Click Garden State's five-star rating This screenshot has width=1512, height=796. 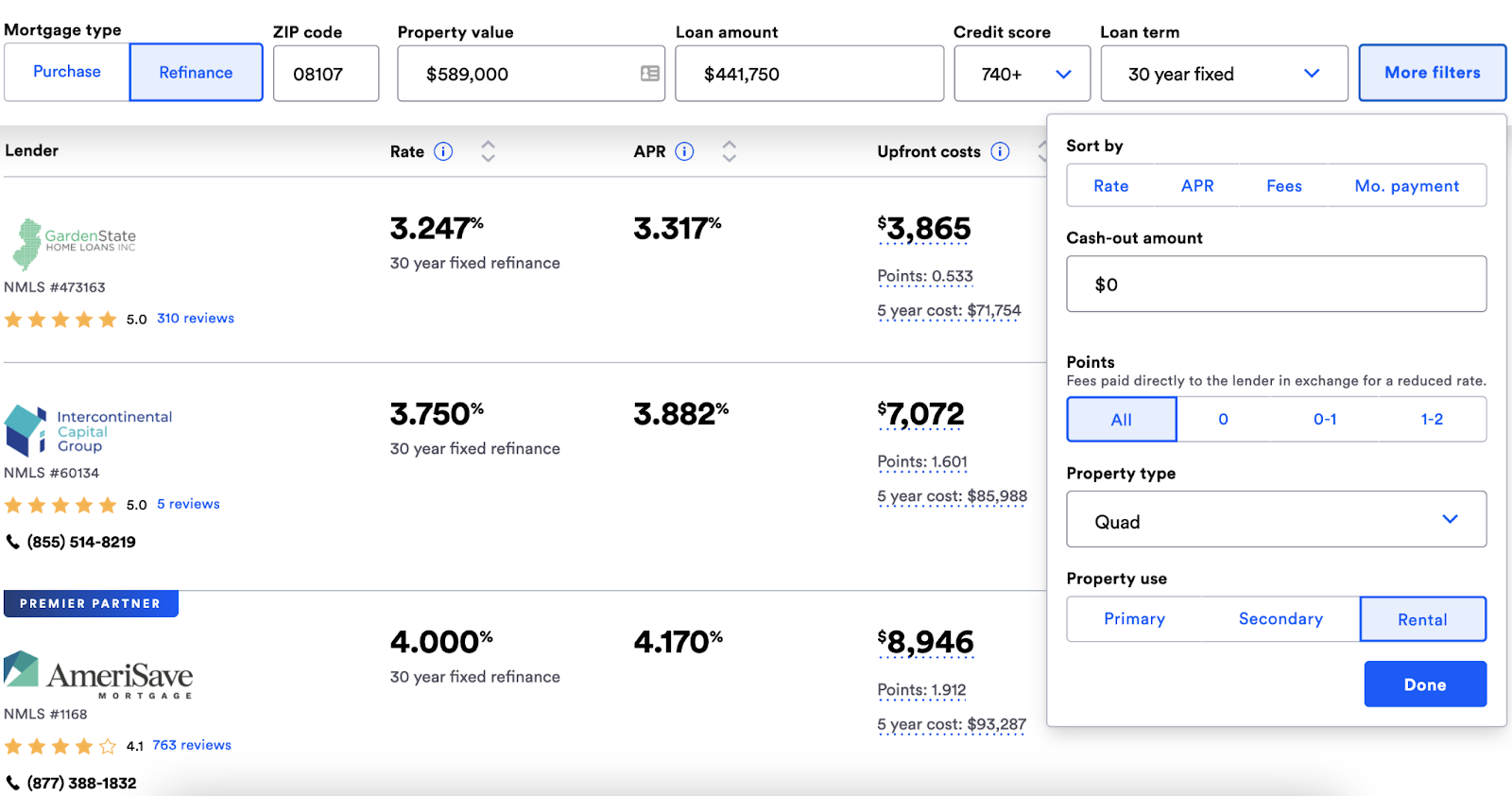(60, 320)
